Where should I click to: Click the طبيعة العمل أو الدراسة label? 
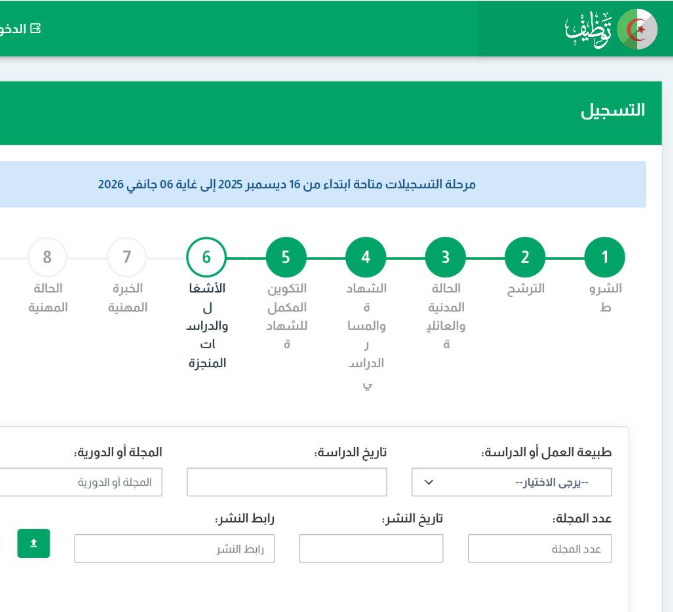click(546, 452)
